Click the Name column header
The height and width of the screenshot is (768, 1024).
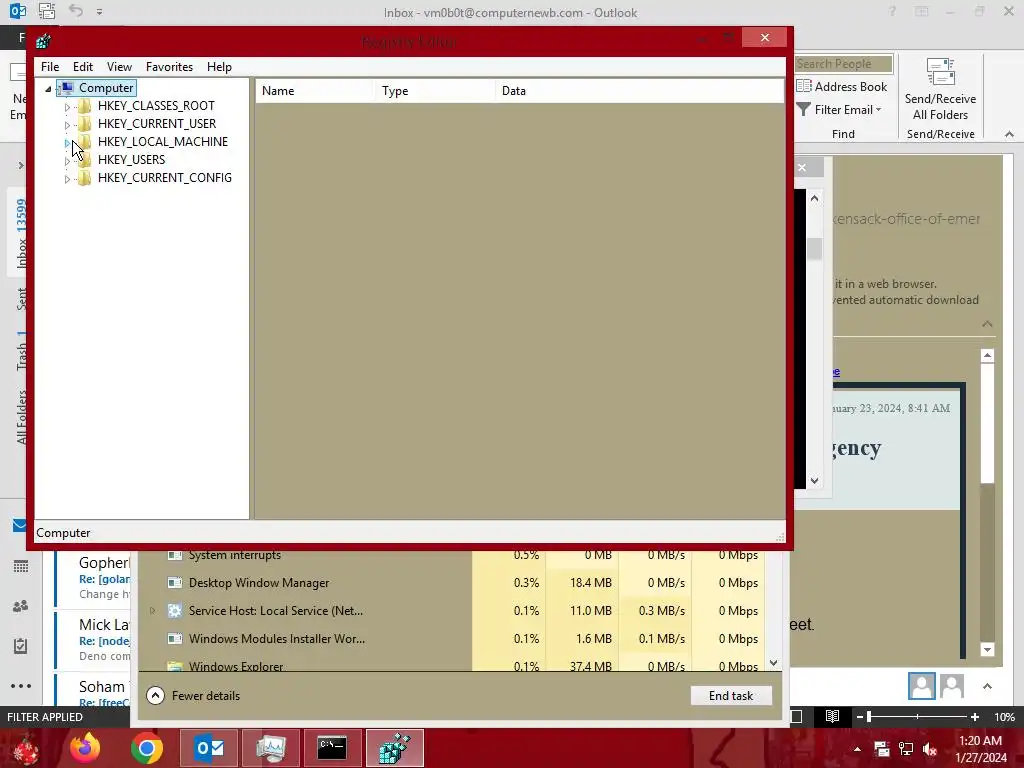point(315,91)
